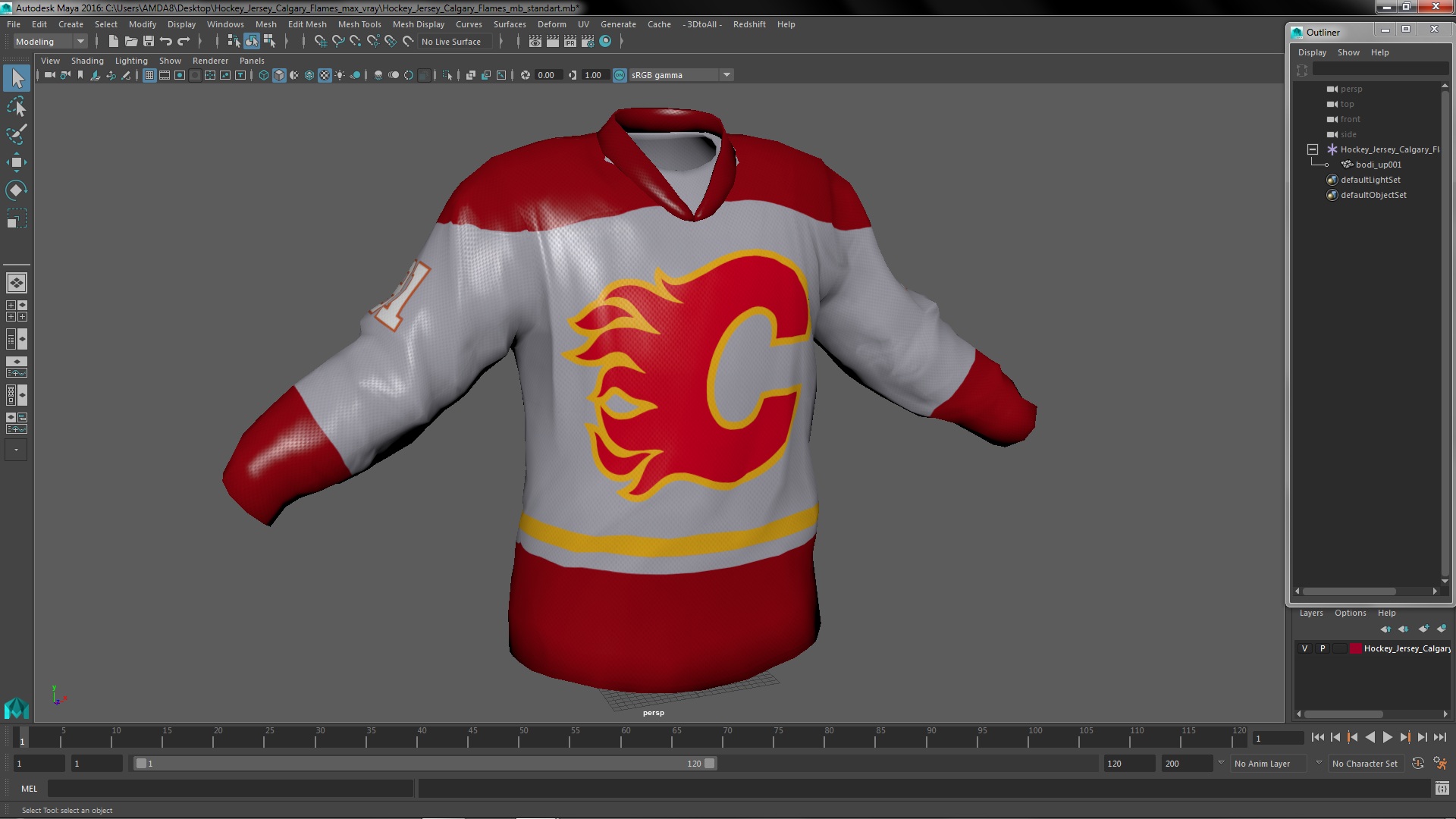1456x819 pixels.
Task: Open the Edit Mesh menu
Action: pos(307,24)
